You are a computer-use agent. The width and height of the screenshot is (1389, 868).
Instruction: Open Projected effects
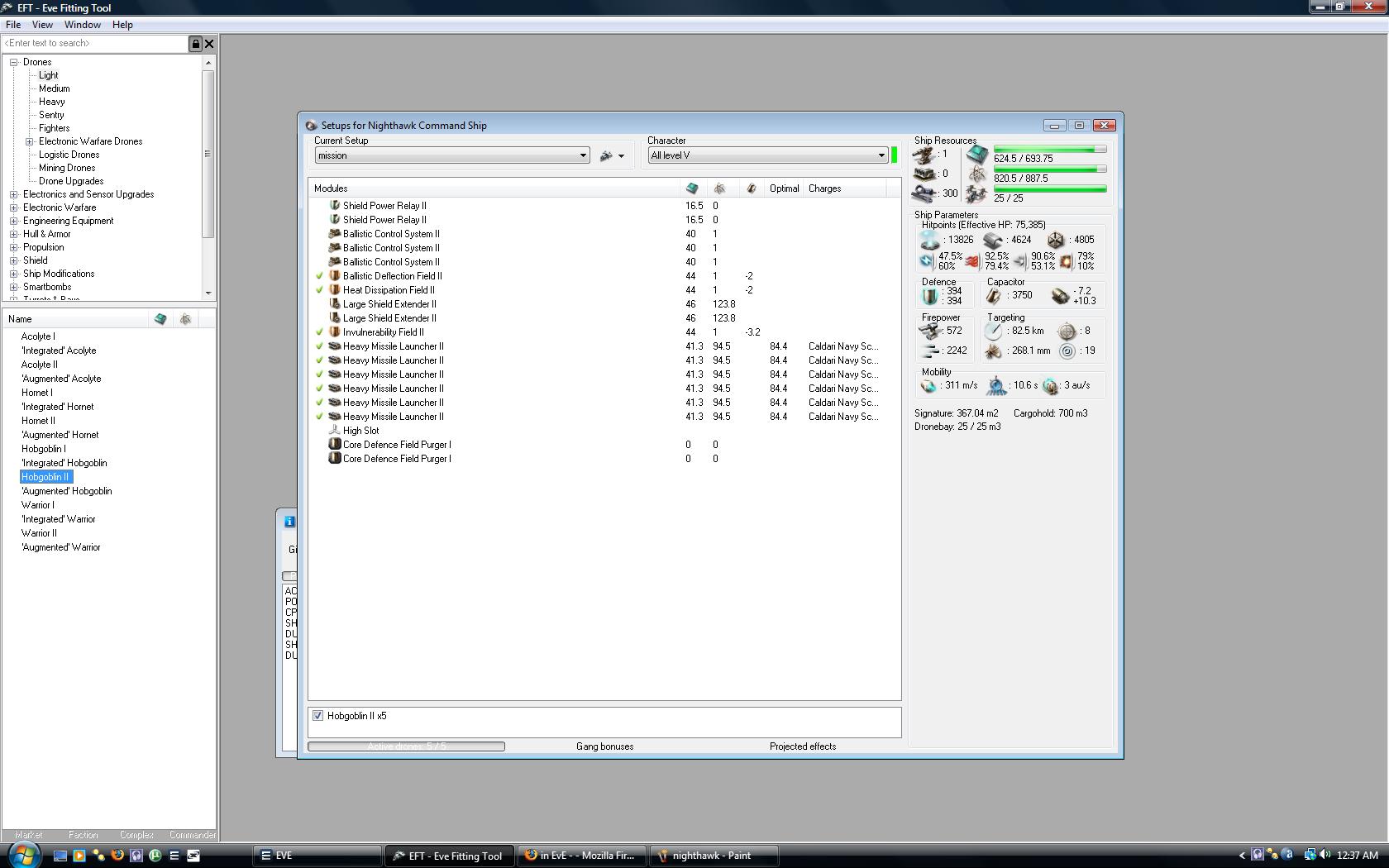803,746
